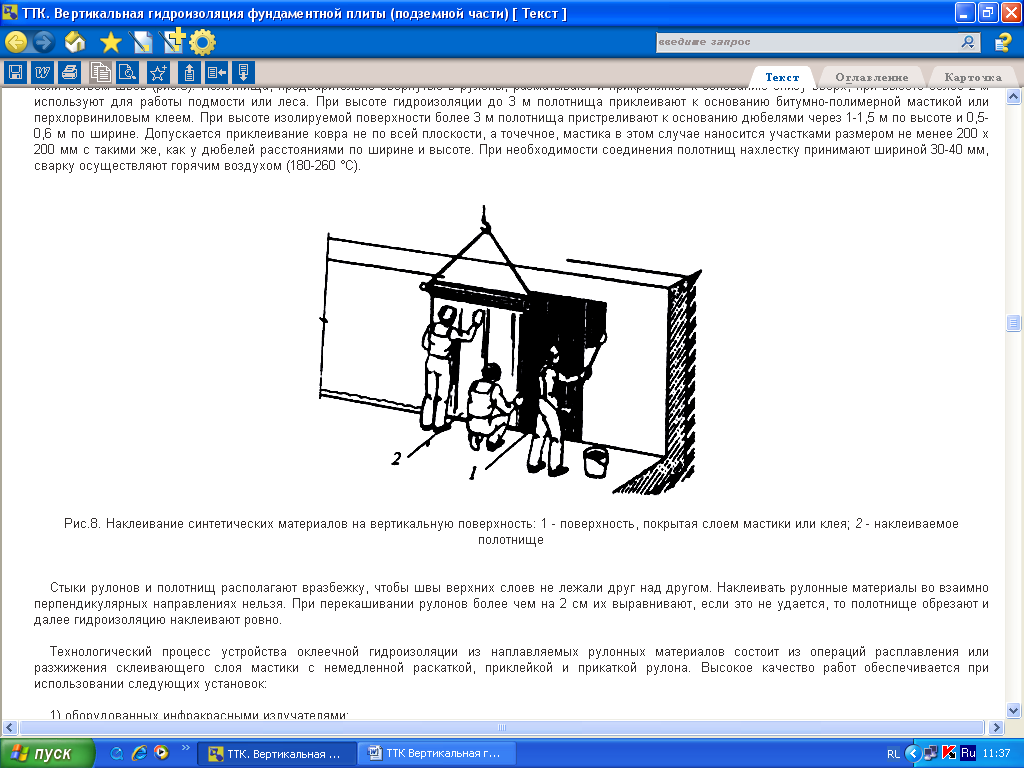Image resolution: width=1024 pixels, height=768 pixels.
Task: Open the Home page icon
Action: pyautogui.click(x=75, y=42)
